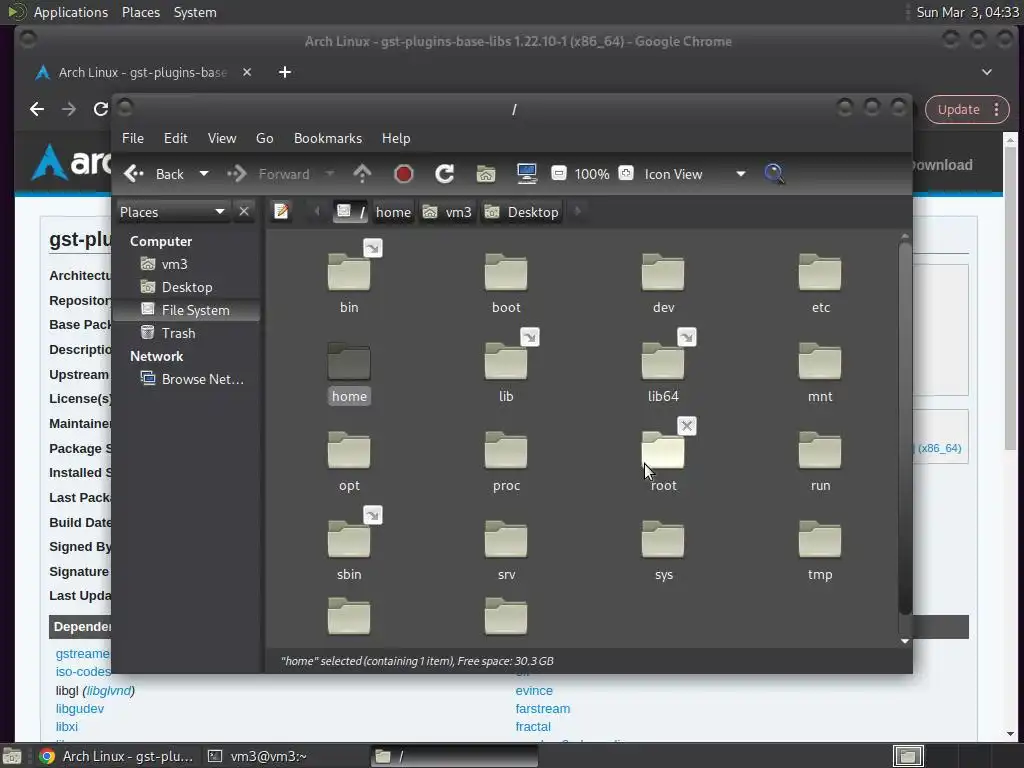The height and width of the screenshot is (768, 1024).
Task: Click Chrome page vertical scrollbar
Action: [x=1010, y=297]
